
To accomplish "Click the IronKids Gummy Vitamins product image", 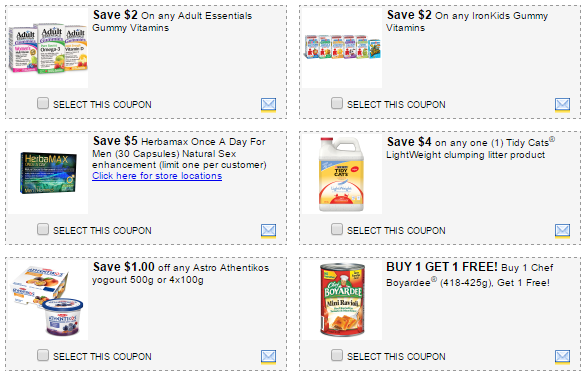I will click(x=342, y=47).
